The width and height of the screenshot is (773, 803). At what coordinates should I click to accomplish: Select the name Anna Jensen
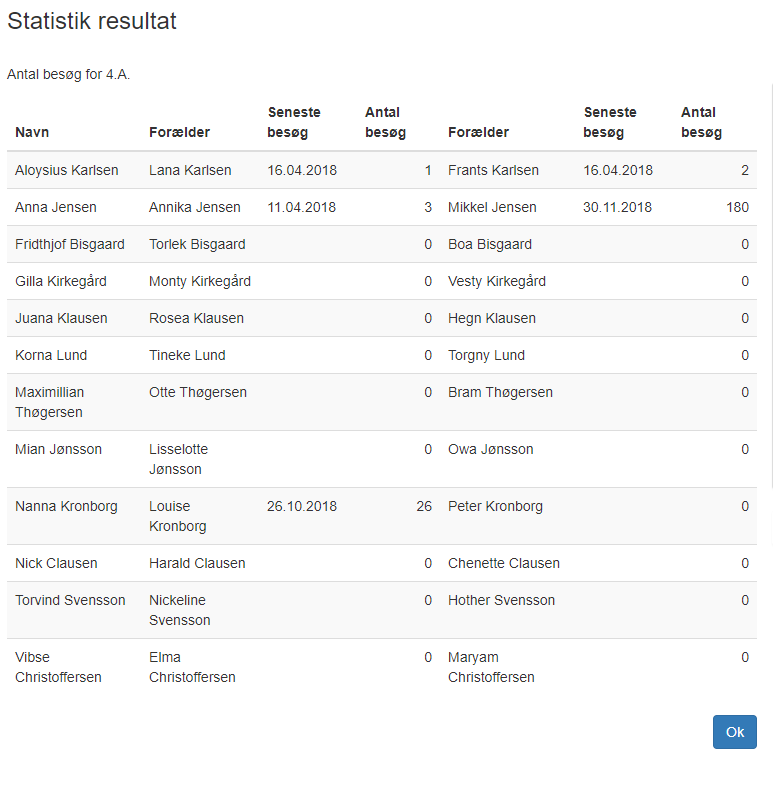(56, 207)
